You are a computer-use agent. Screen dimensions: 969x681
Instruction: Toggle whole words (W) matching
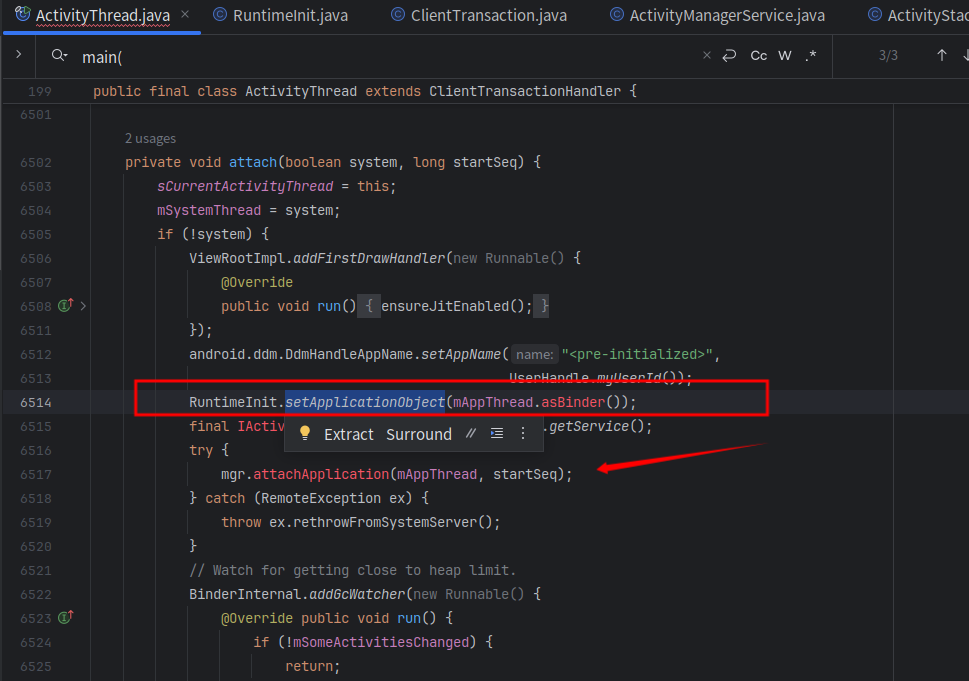(784, 54)
